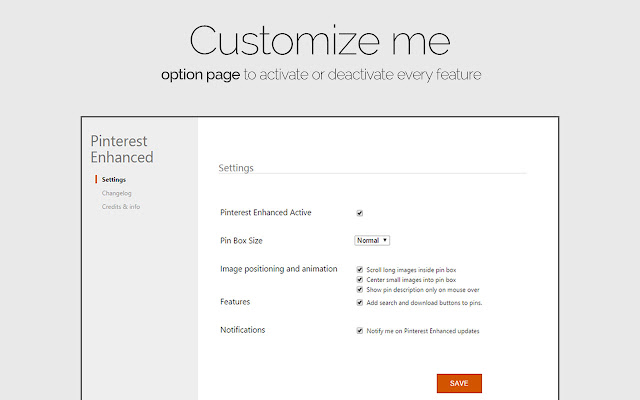Screen dimensions: 640x400
Task: Open the Settings sidebar tab
Action: click(114, 179)
